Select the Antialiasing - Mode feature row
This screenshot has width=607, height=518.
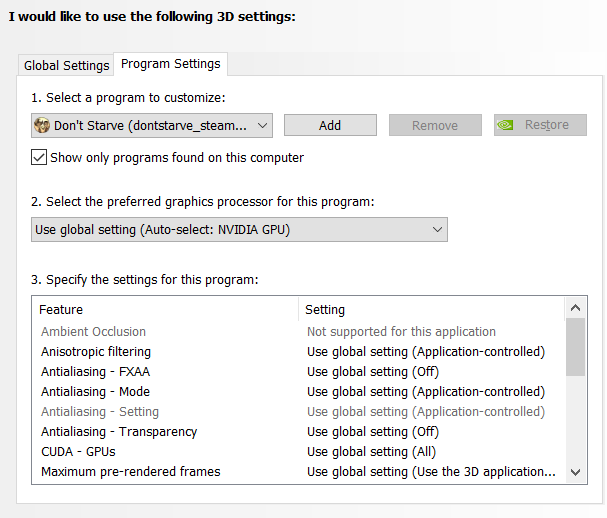(x=298, y=392)
